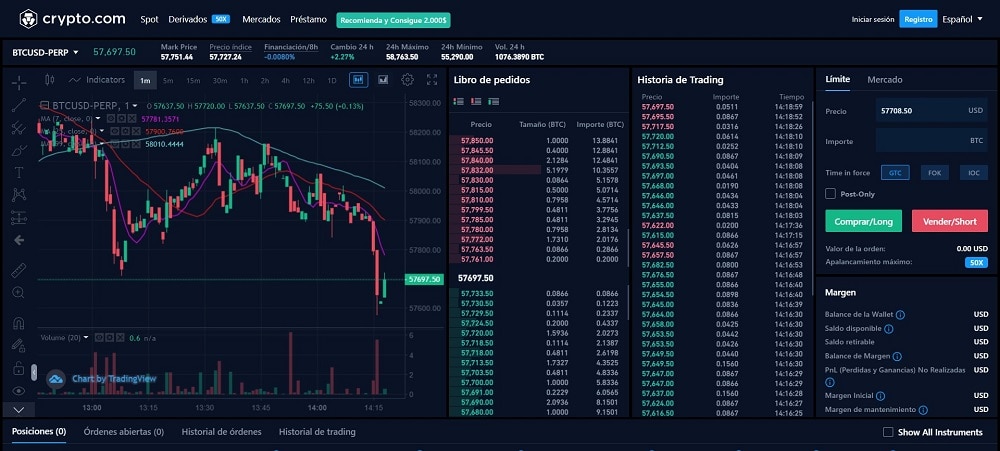Switch to TradingView candlestick chart view
The image size is (1000, 451).
click(x=358, y=80)
